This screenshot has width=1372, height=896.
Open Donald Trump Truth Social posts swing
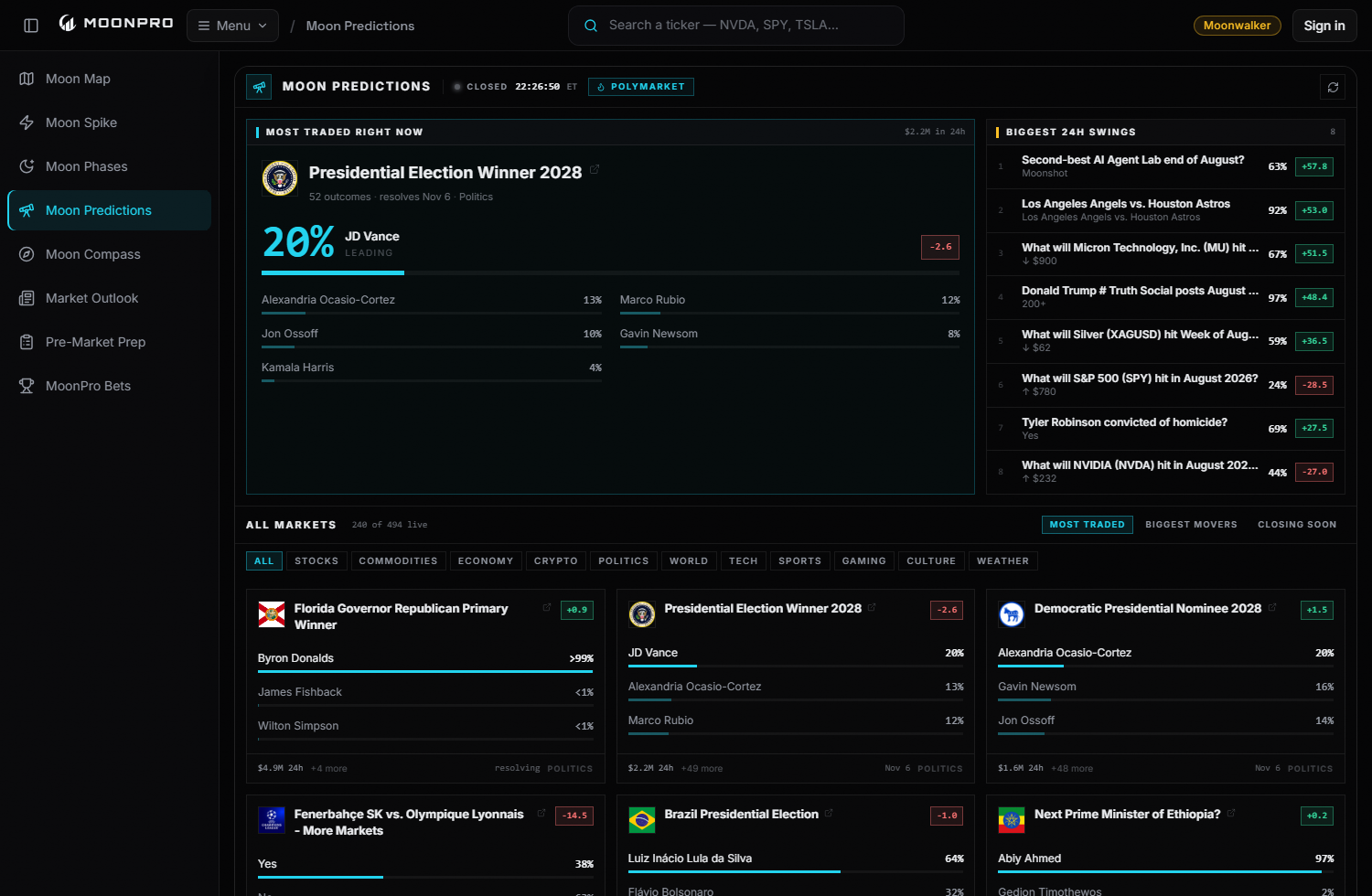pos(1165,297)
